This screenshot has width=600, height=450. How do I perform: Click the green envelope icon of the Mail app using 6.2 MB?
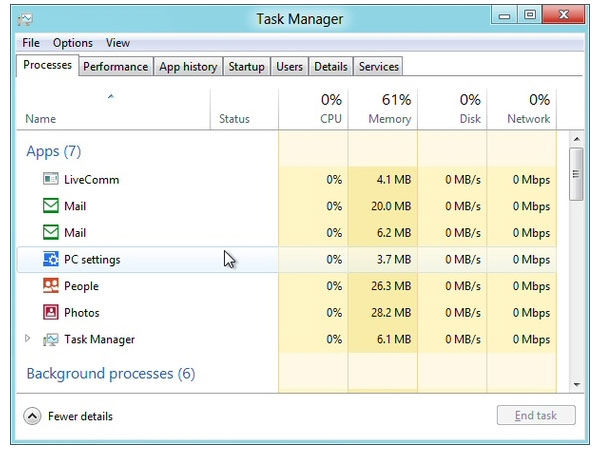pos(51,232)
